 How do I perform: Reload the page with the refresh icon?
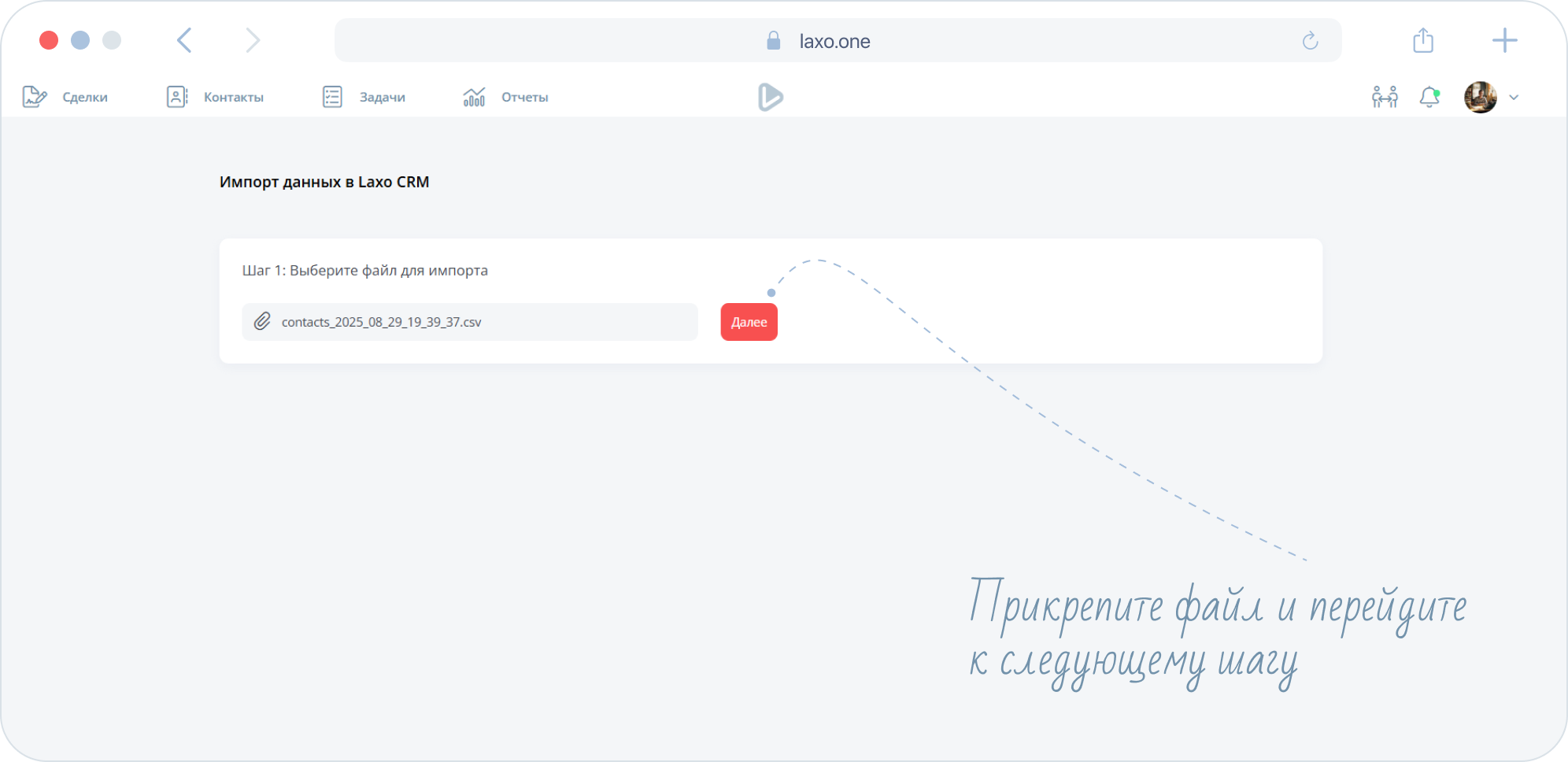[1310, 41]
